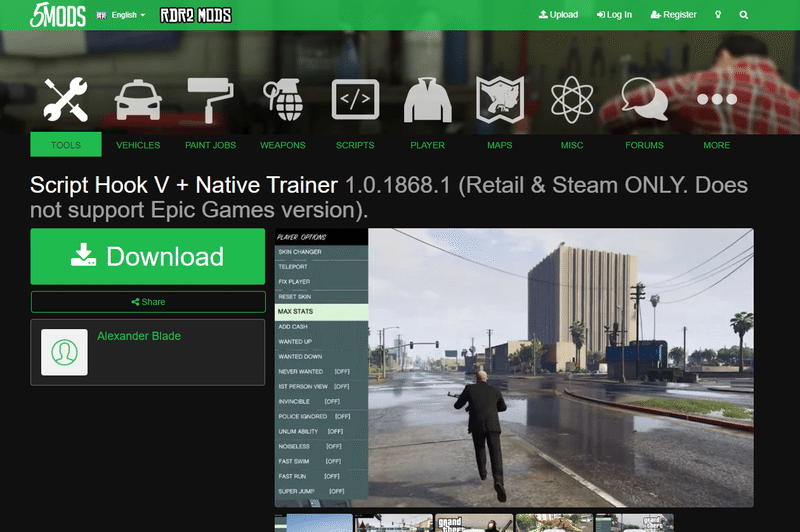Open the Vehicles car icon
Screen dimensions: 800x532
pos(138,99)
